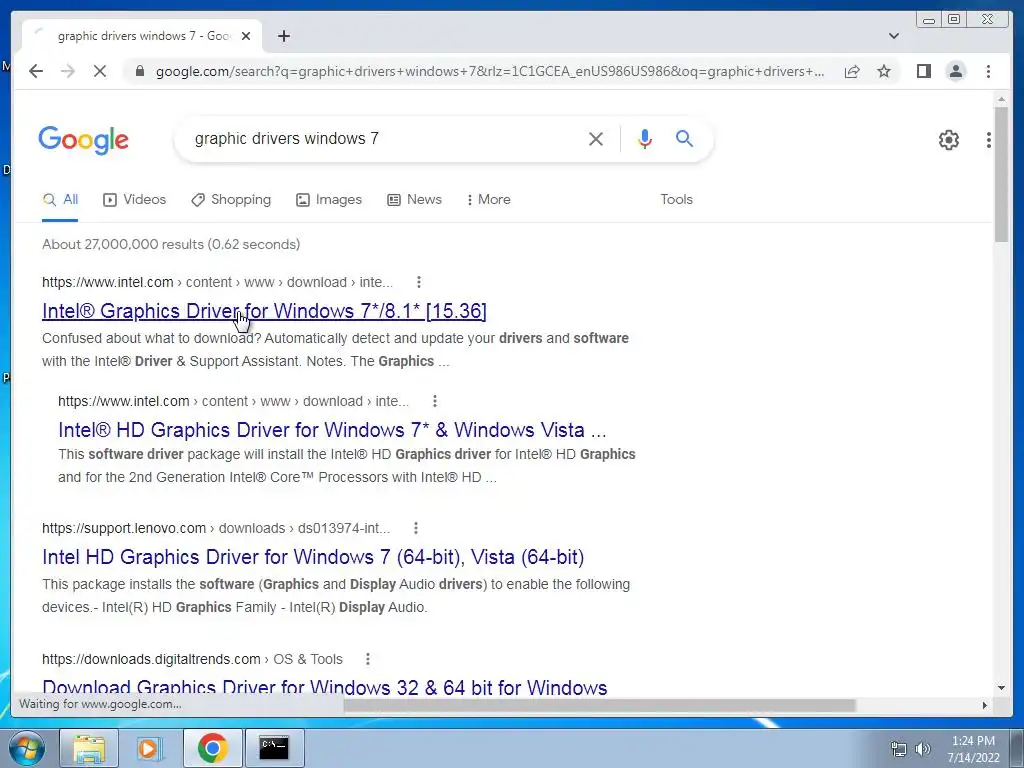Viewport: 1024px width, 768px height.
Task: Click the scroll up arrow
Action: point(1001,99)
